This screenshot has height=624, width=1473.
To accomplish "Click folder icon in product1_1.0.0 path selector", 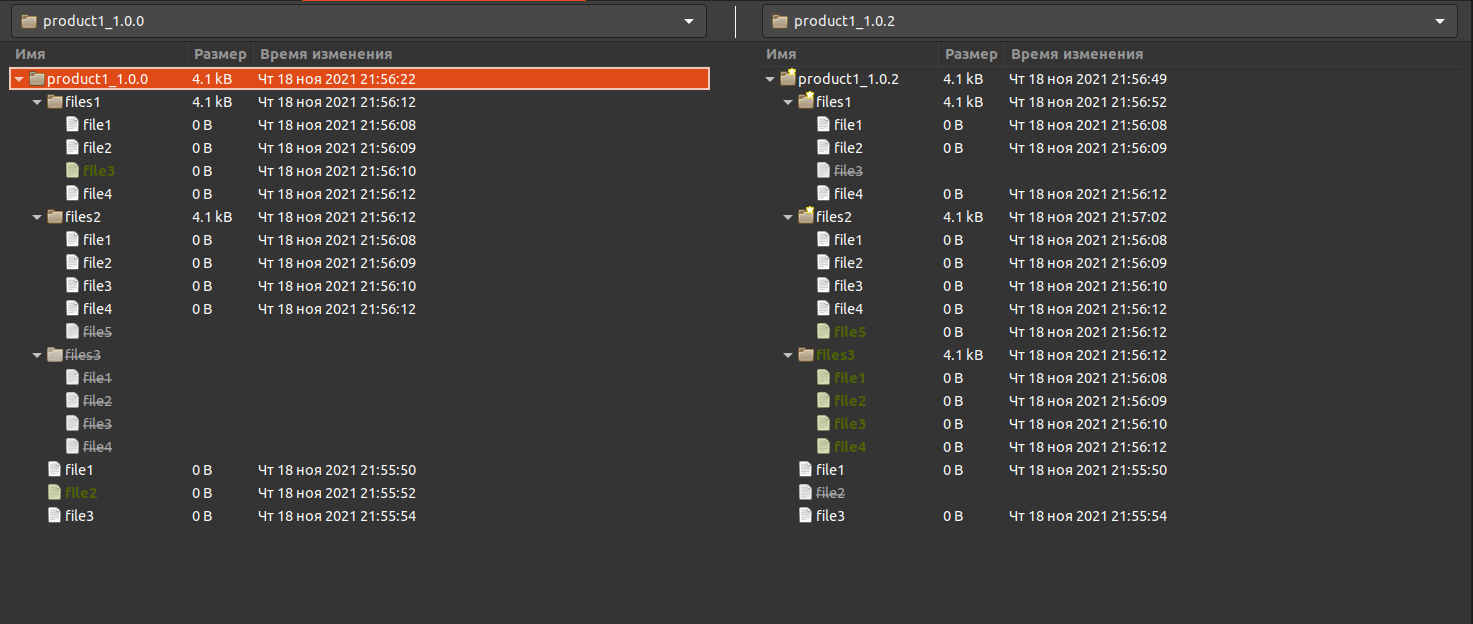I will click(28, 21).
